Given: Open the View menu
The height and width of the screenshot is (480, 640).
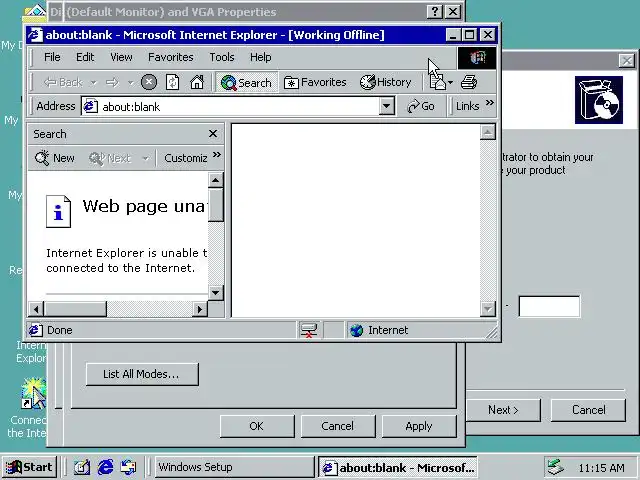Looking at the screenshot, I should click(121, 57).
